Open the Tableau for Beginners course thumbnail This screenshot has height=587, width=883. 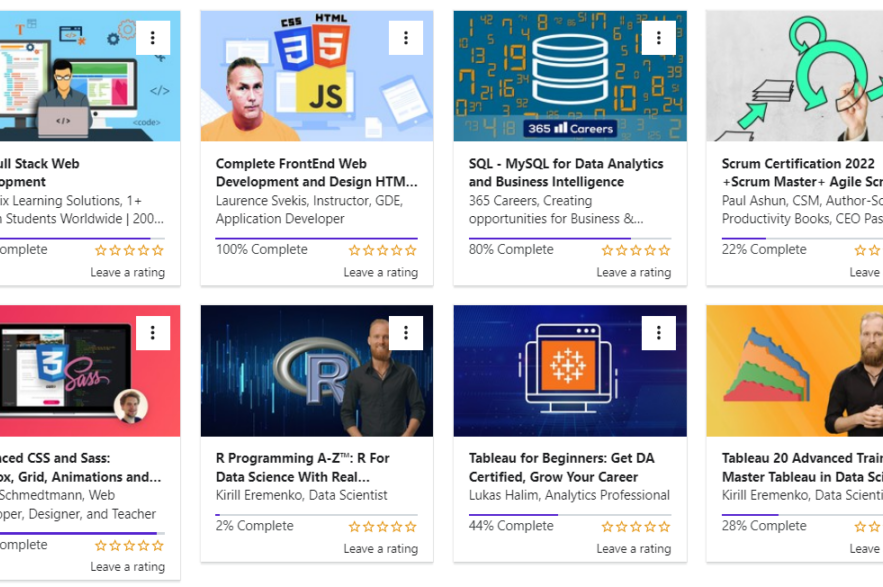(570, 371)
